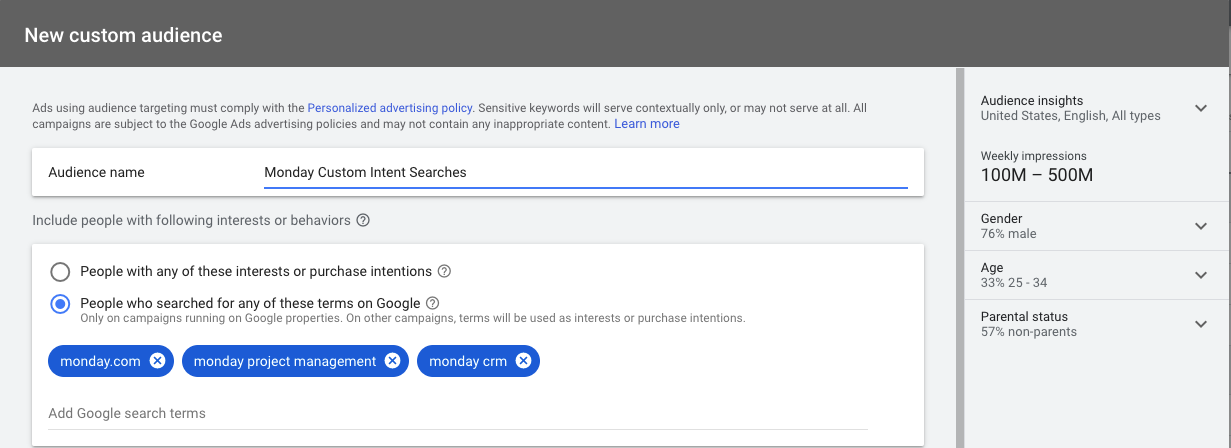
Task: Open help icon beside interests or behaviors
Action: (x=363, y=220)
